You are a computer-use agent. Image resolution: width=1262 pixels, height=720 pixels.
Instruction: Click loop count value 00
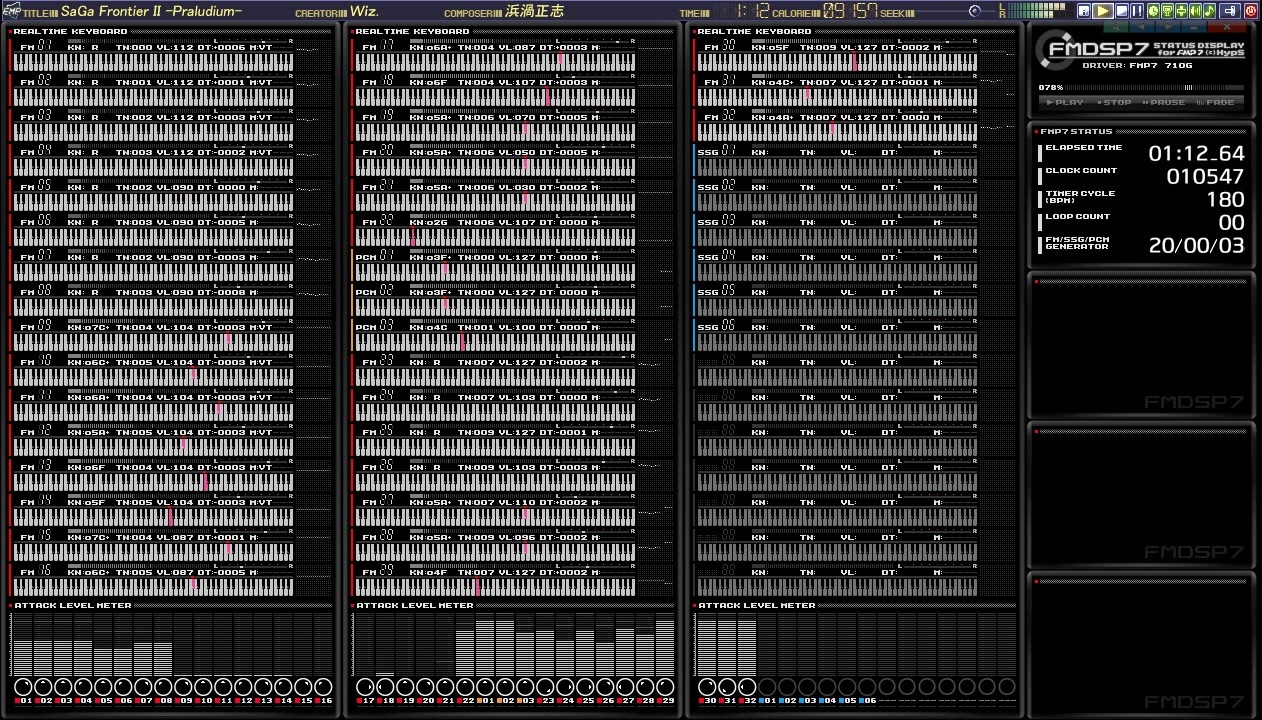point(1232,223)
